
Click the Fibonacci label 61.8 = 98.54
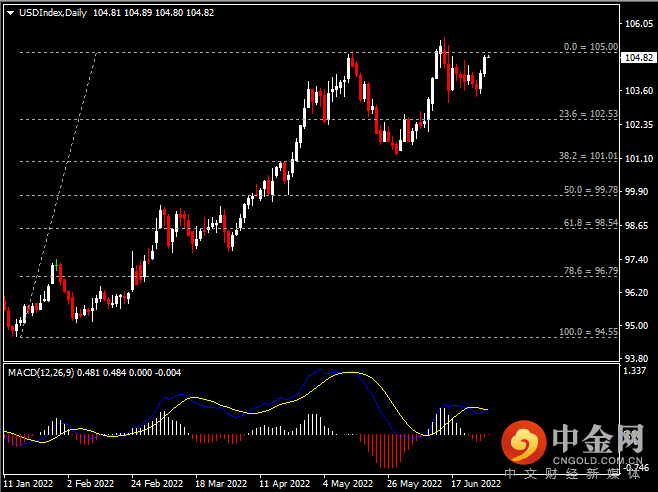click(x=590, y=222)
